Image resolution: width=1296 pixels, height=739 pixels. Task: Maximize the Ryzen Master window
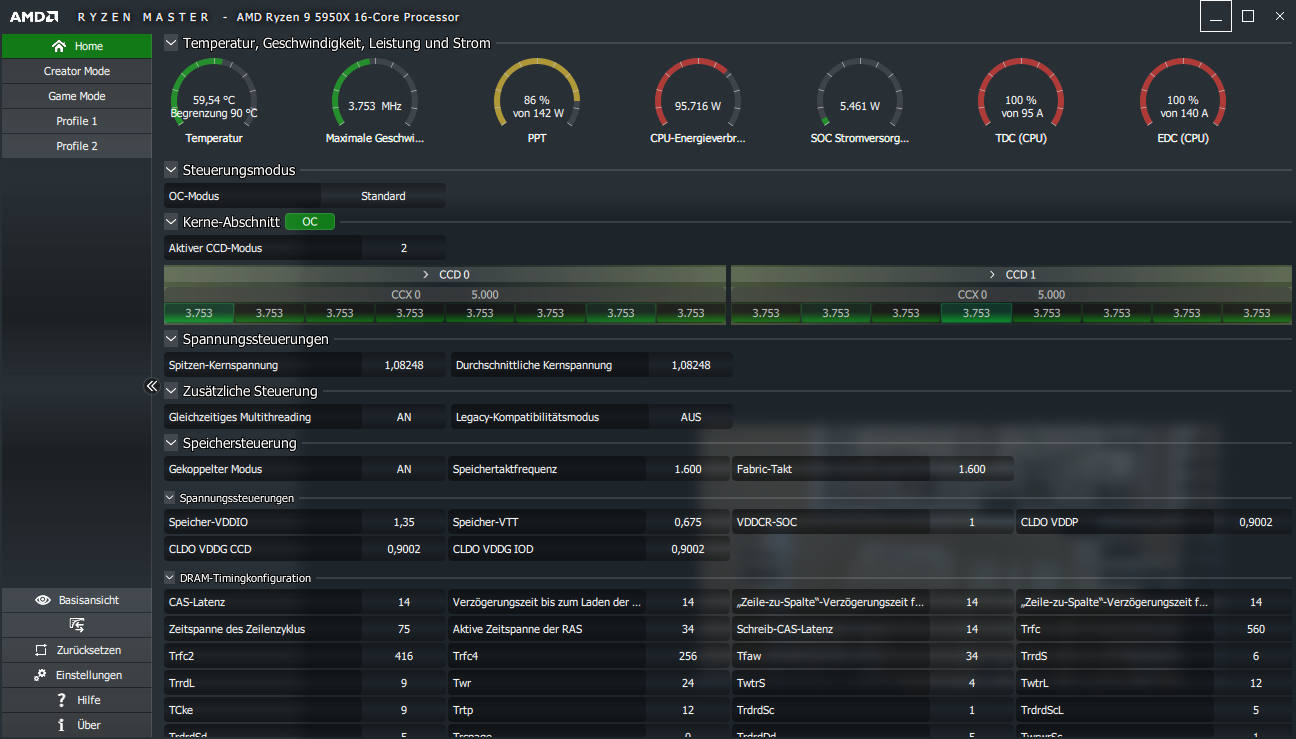click(1248, 16)
